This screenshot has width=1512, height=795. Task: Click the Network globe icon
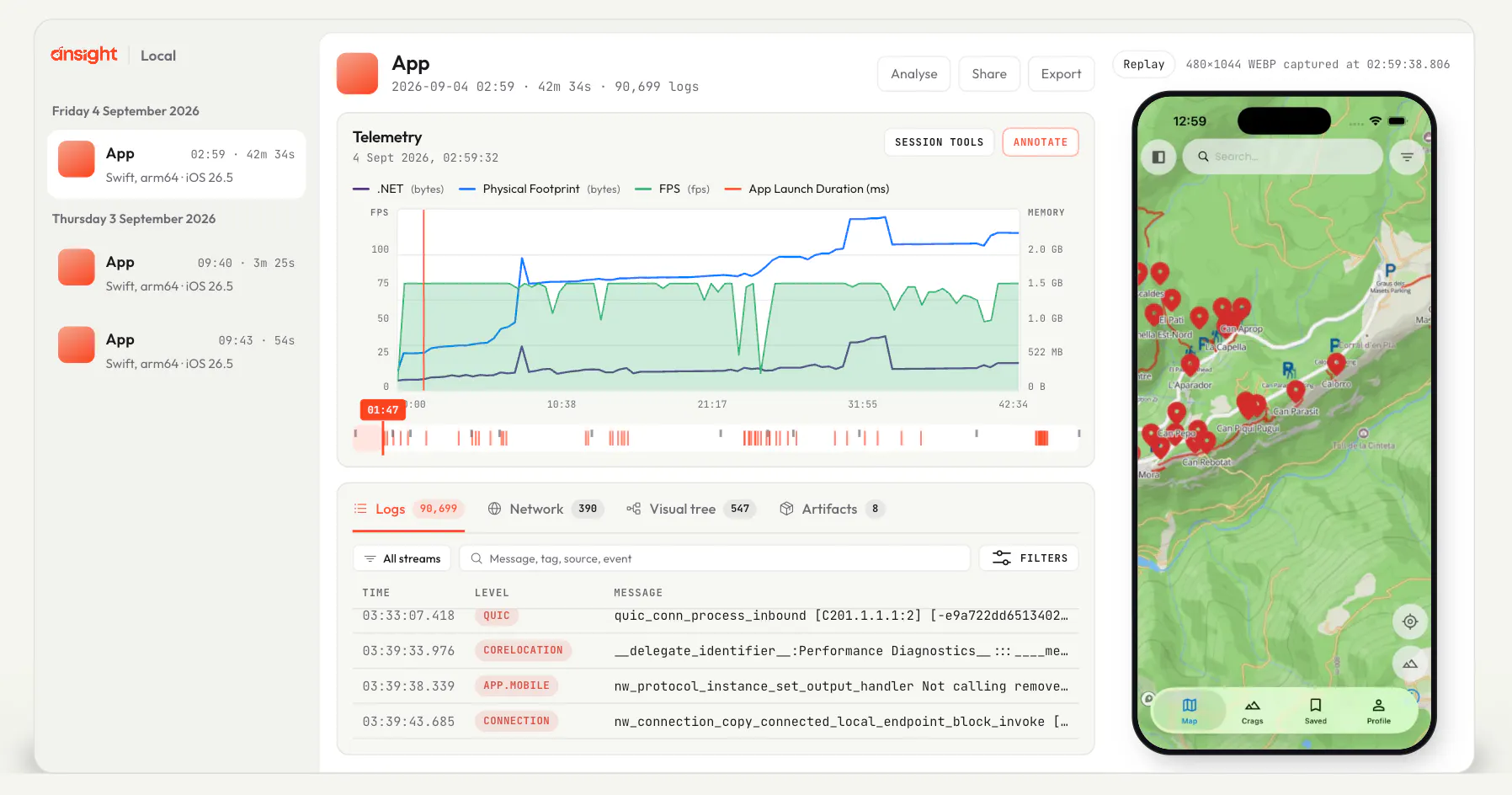[494, 509]
